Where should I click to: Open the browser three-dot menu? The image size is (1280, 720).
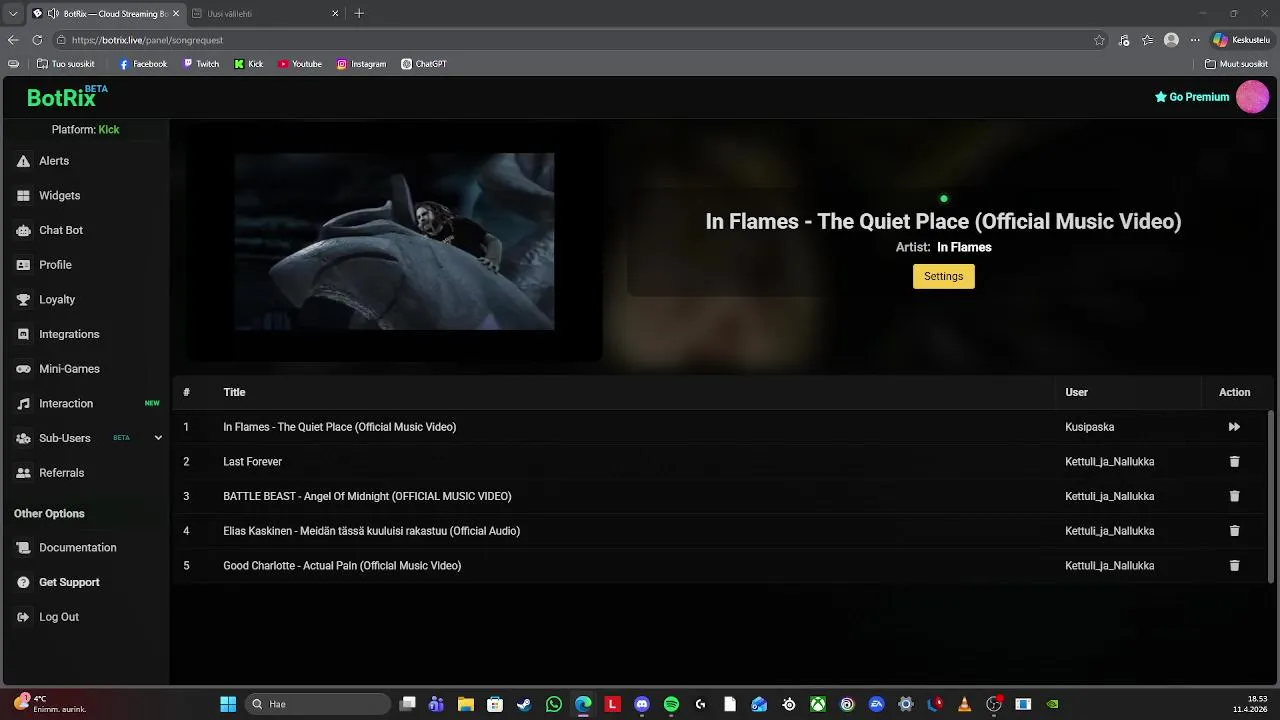pyautogui.click(x=1195, y=40)
